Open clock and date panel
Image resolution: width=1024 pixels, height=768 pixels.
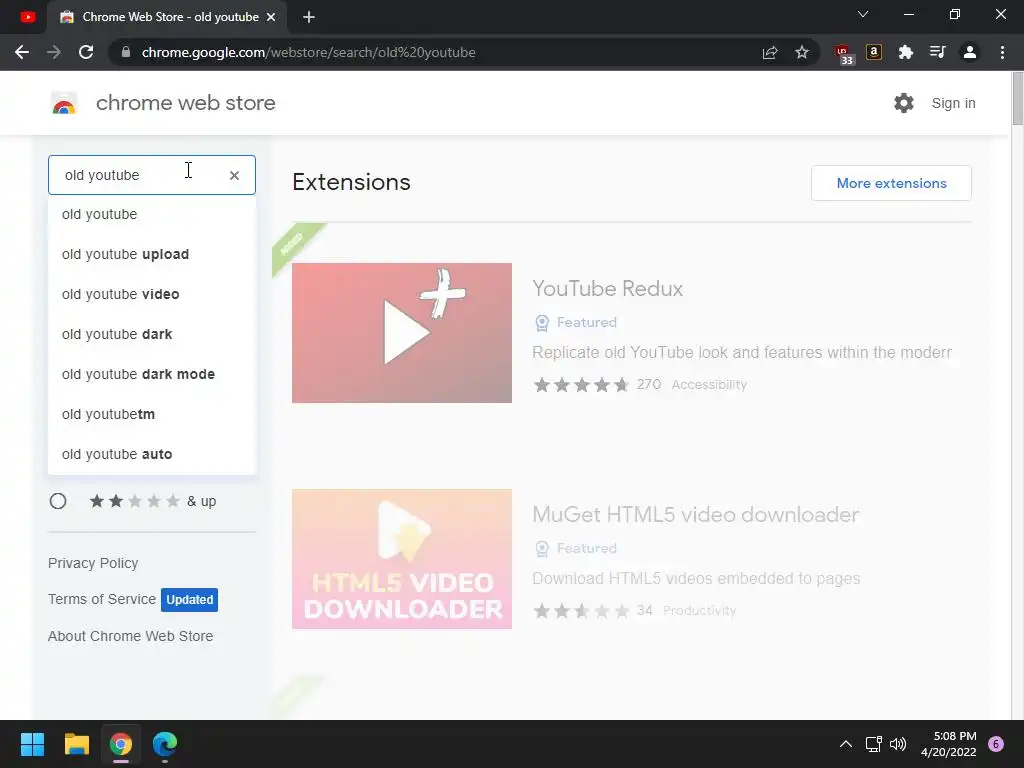[x=948, y=744]
